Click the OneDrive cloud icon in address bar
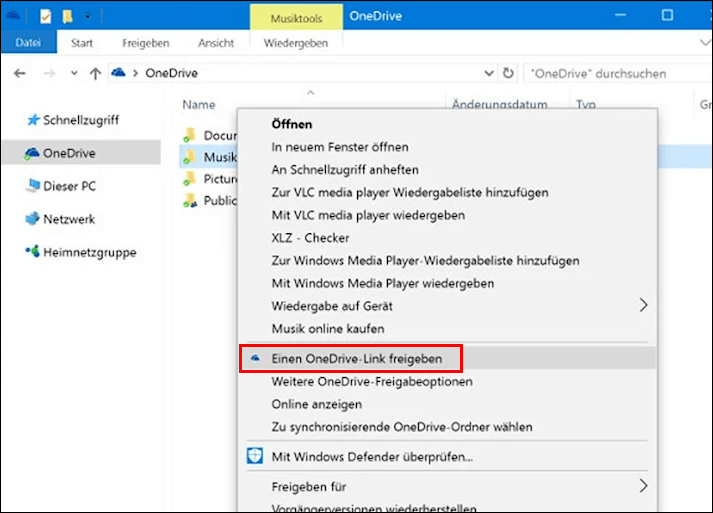Image resolution: width=713 pixels, height=513 pixels. point(119,72)
